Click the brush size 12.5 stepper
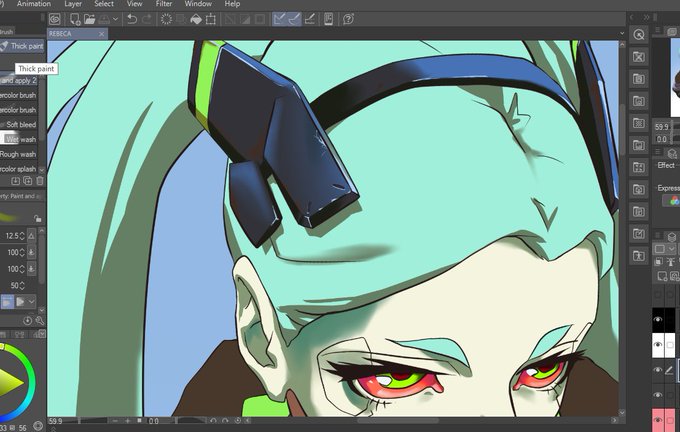This screenshot has height=432, width=680. 22,236
